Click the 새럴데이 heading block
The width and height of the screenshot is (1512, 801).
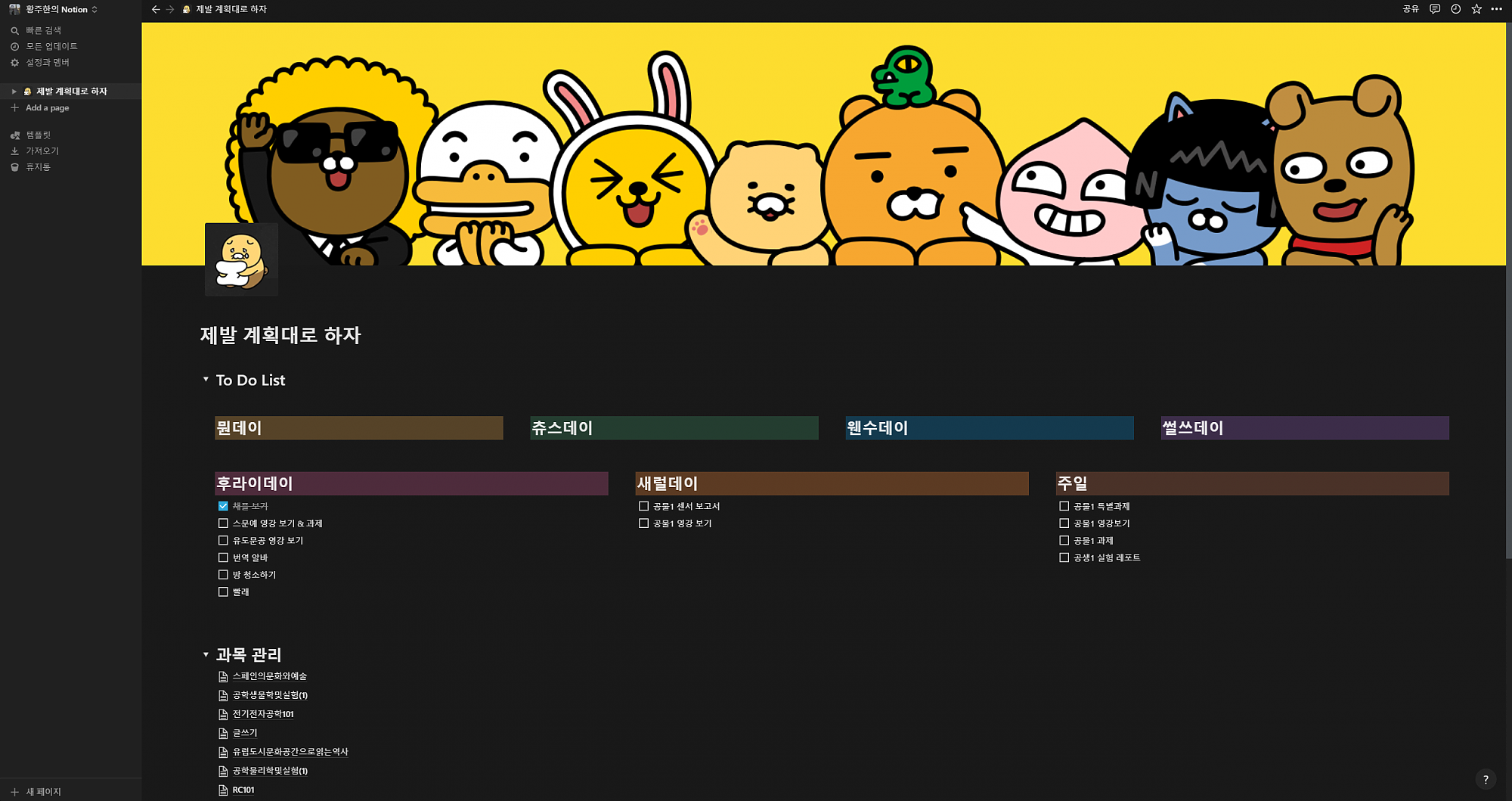point(832,483)
